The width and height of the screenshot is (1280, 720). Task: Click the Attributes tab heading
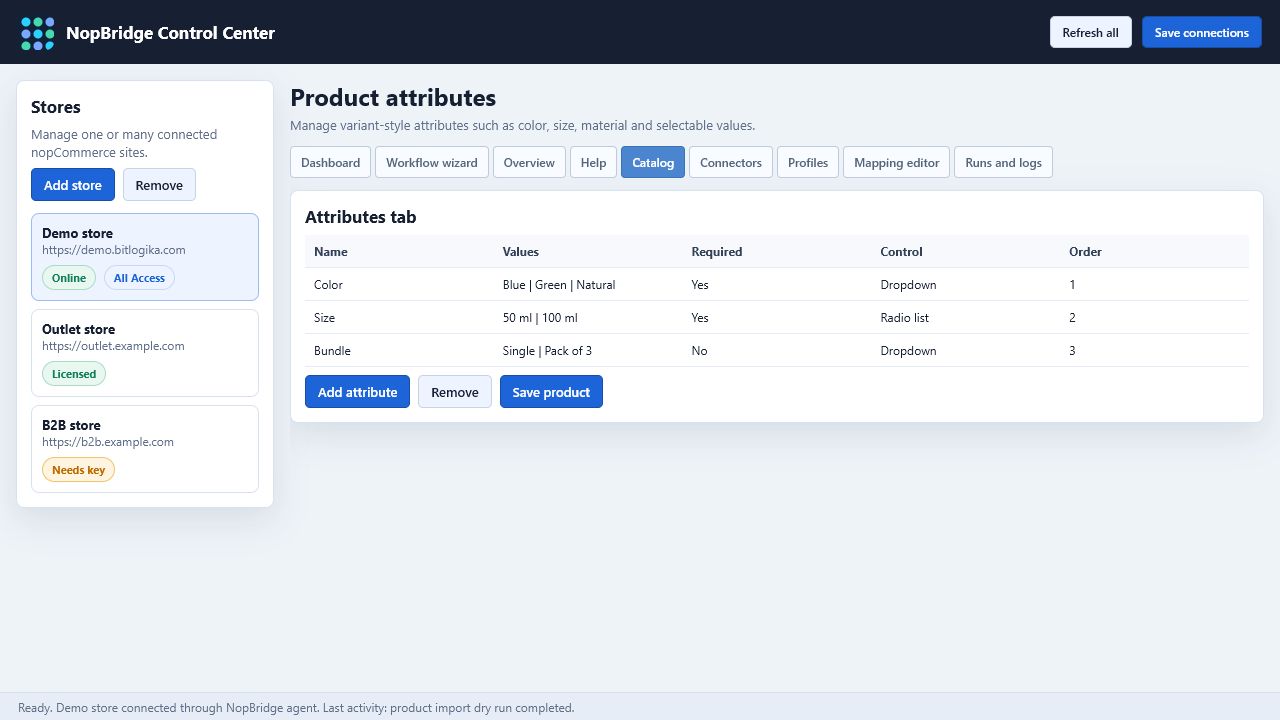[360, 217]
